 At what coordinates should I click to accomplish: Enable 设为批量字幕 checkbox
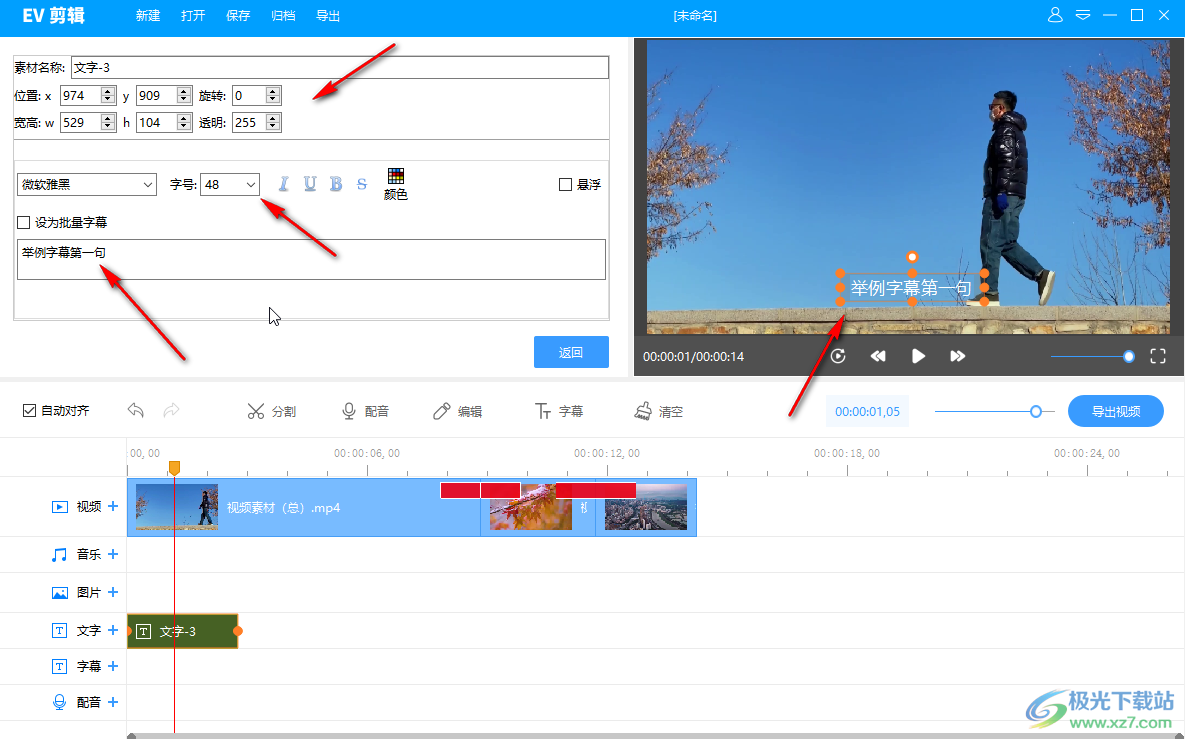coord(23,222)
